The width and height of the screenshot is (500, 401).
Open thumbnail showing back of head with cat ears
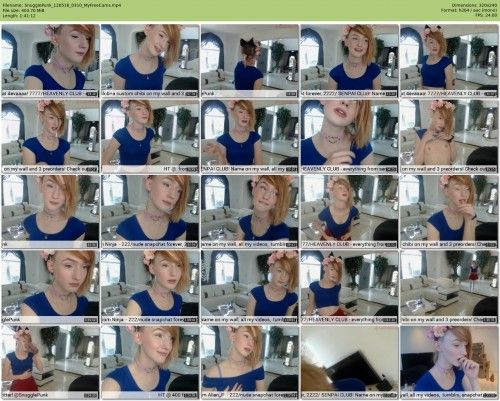pos(250,61)
